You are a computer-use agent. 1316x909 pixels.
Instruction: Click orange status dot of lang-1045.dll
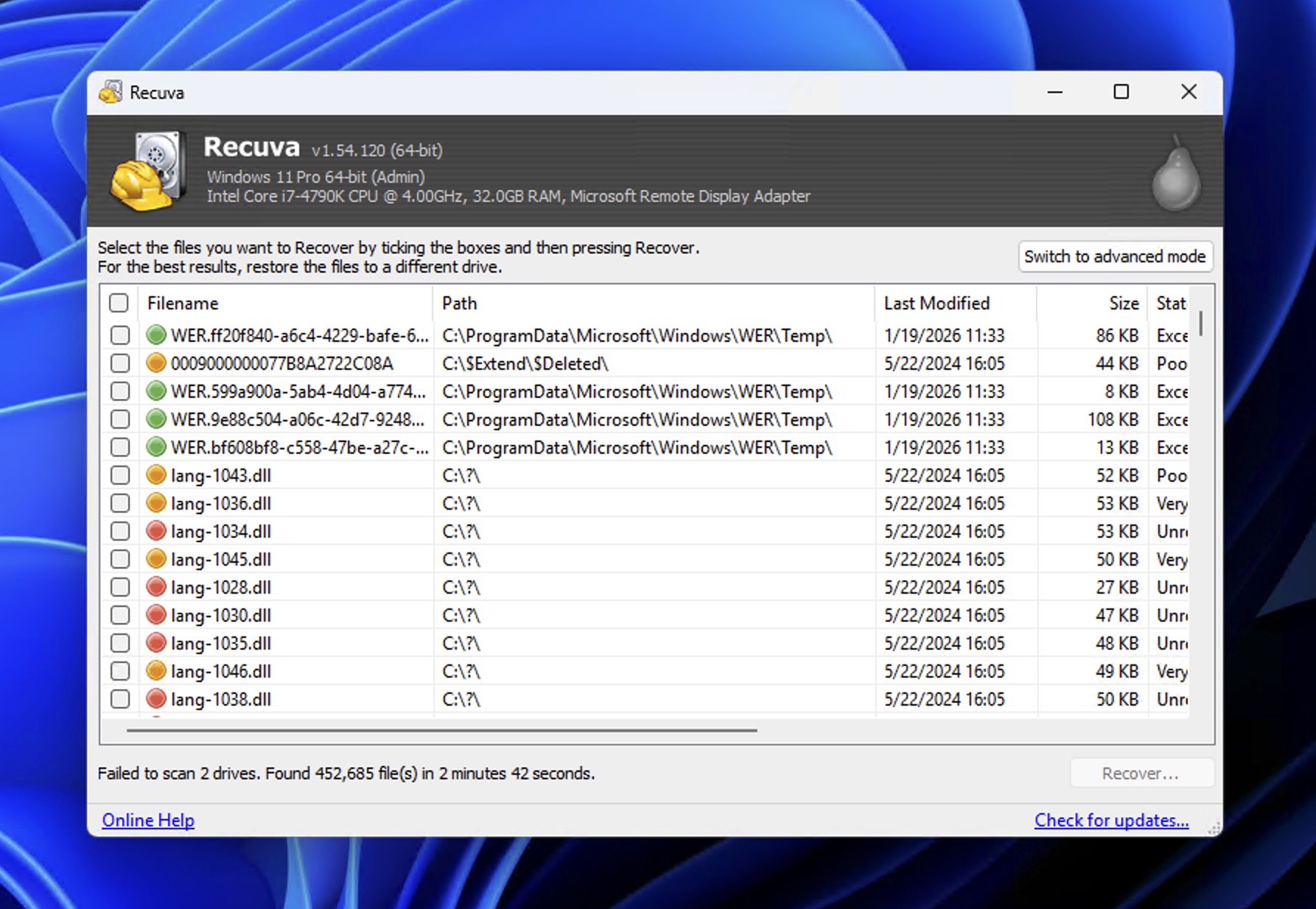155,559
